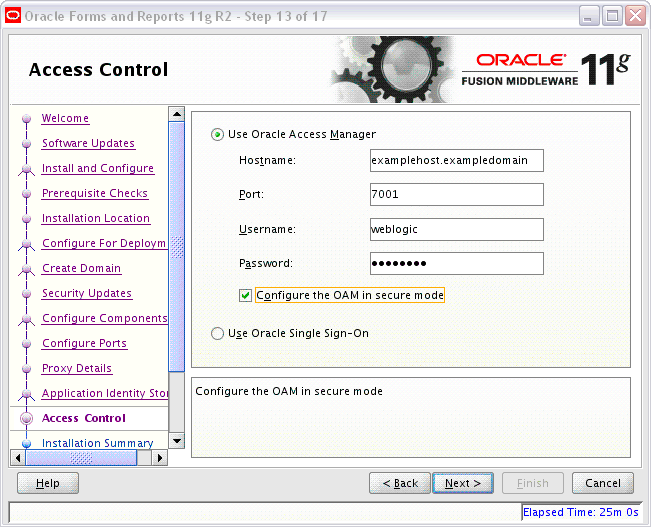Click the step list scroll down arrow

click(x=177, y=441)
